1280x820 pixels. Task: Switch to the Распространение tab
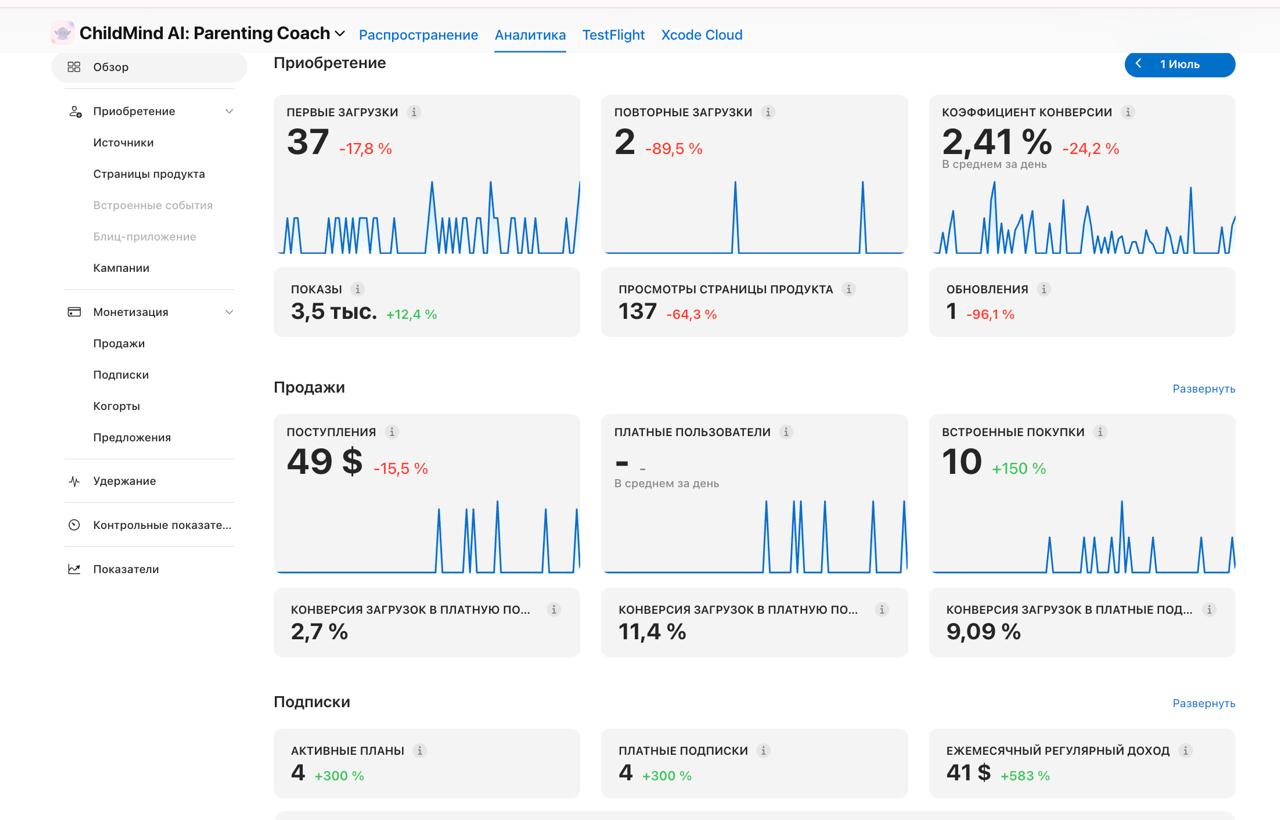418,35
